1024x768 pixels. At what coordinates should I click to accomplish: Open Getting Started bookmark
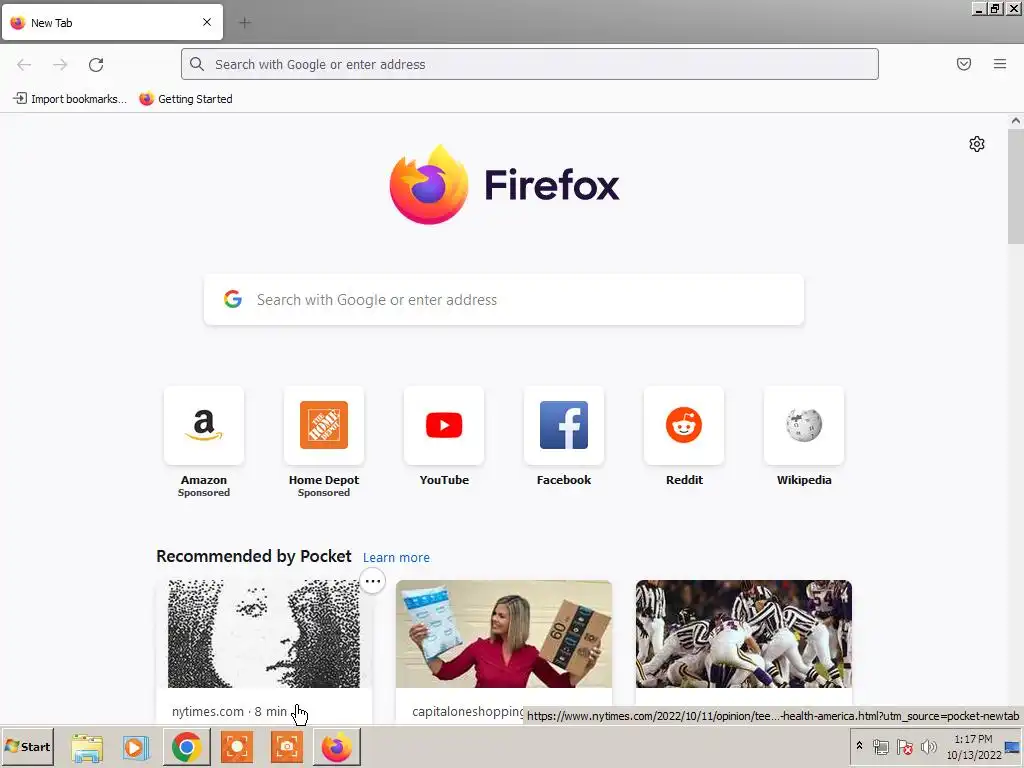(x=186, y=99)
